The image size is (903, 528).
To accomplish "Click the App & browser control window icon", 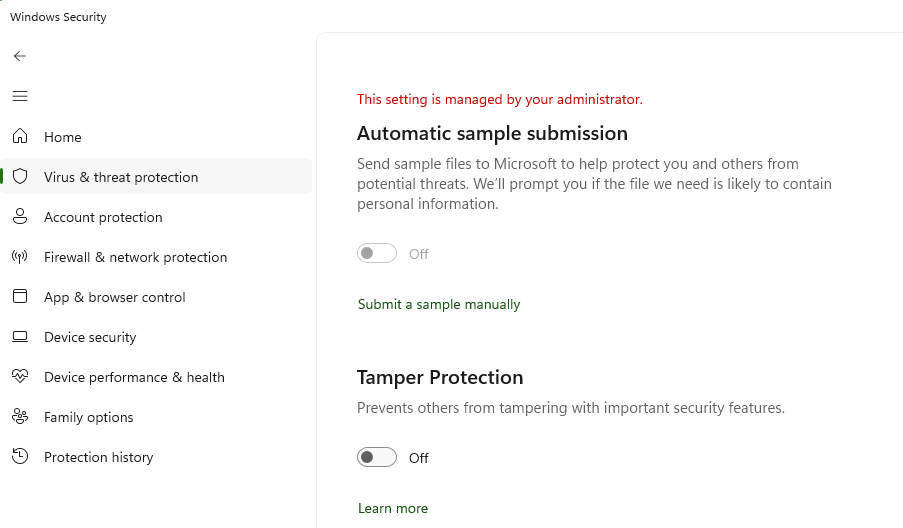I will pyautogui.click(x=20, y=297).
